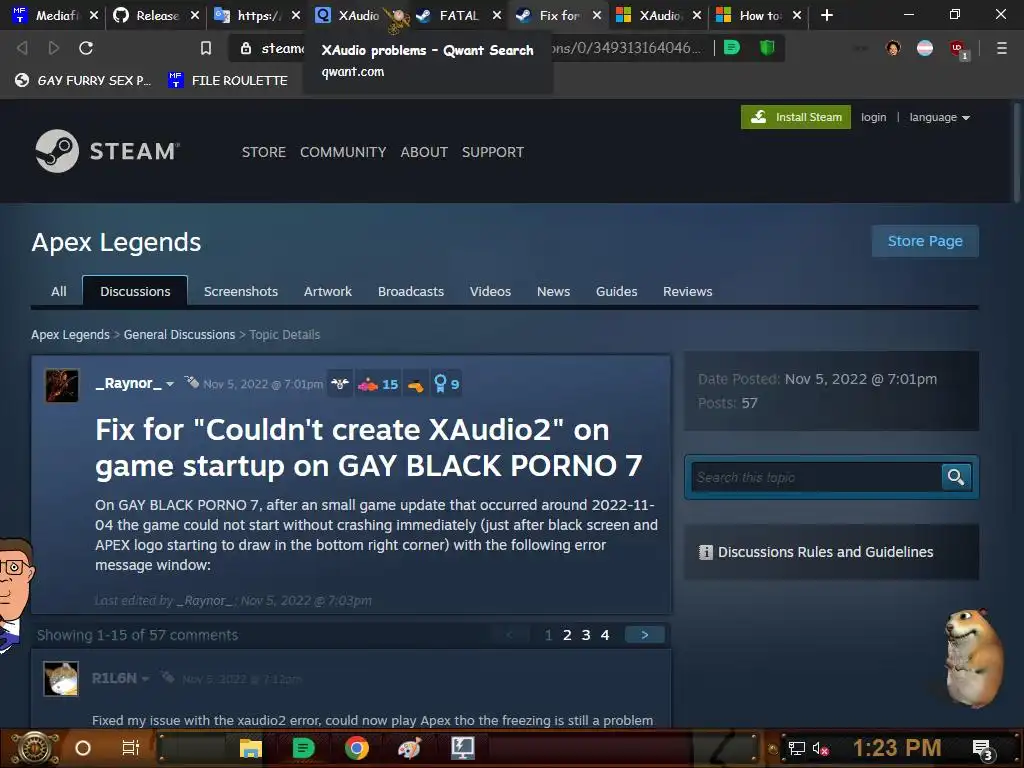
Task: Click the _Raynor_ avatar thumbnail
Action: click(x=62, y=385)
